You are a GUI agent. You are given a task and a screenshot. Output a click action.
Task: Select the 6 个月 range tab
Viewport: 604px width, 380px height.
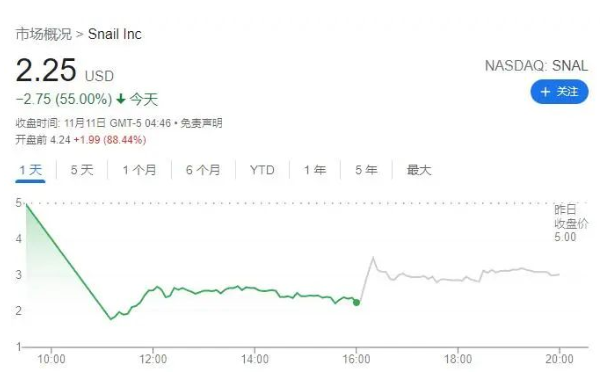coord(203,170)
